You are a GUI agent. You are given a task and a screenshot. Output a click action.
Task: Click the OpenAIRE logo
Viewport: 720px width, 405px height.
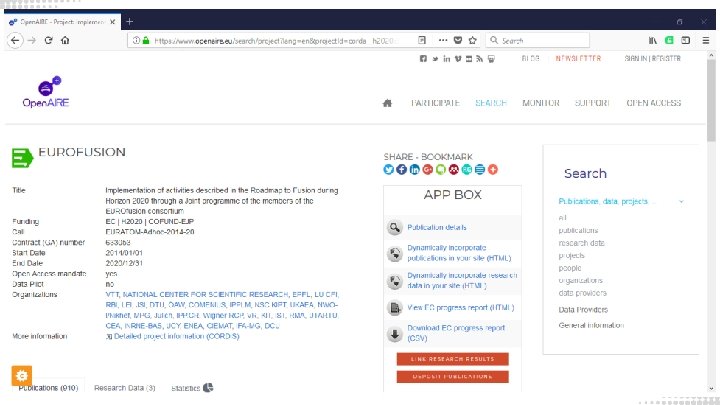tap(46, 92)
